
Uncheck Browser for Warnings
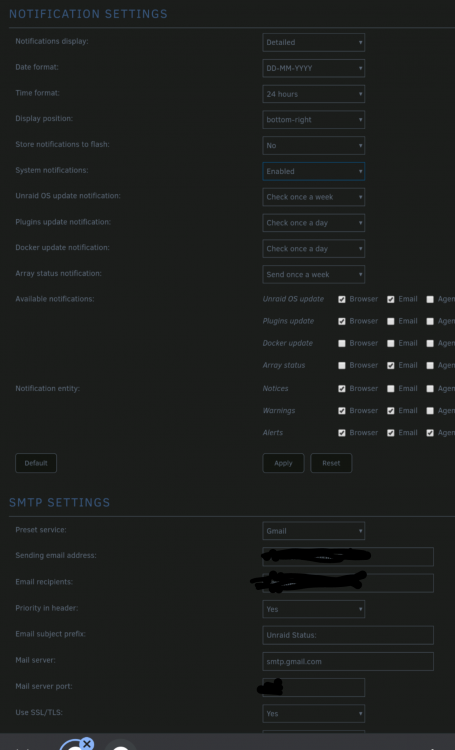(342, 411)
